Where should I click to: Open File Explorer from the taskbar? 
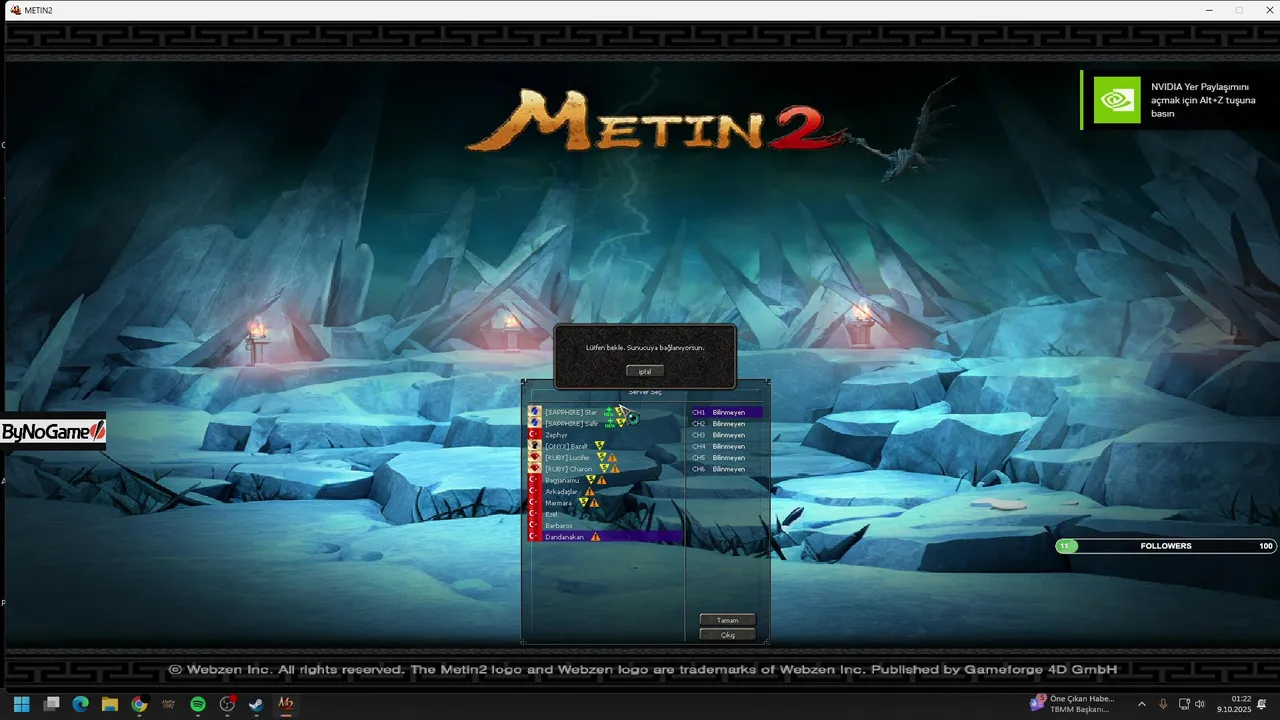(x=110, y=704)
